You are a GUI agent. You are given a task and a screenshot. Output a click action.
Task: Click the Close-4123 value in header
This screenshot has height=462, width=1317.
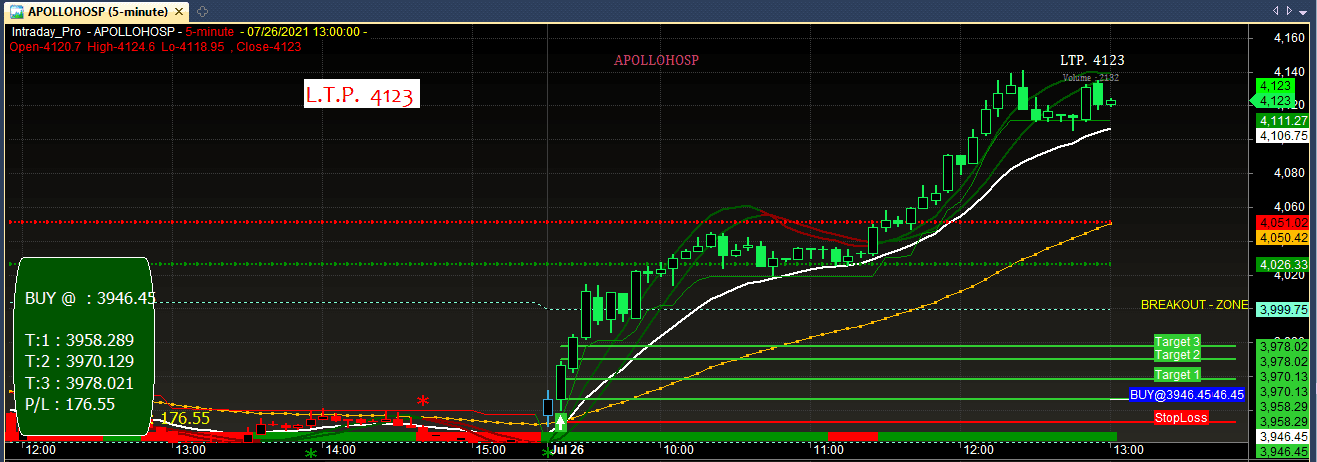[x=271, y=45]
